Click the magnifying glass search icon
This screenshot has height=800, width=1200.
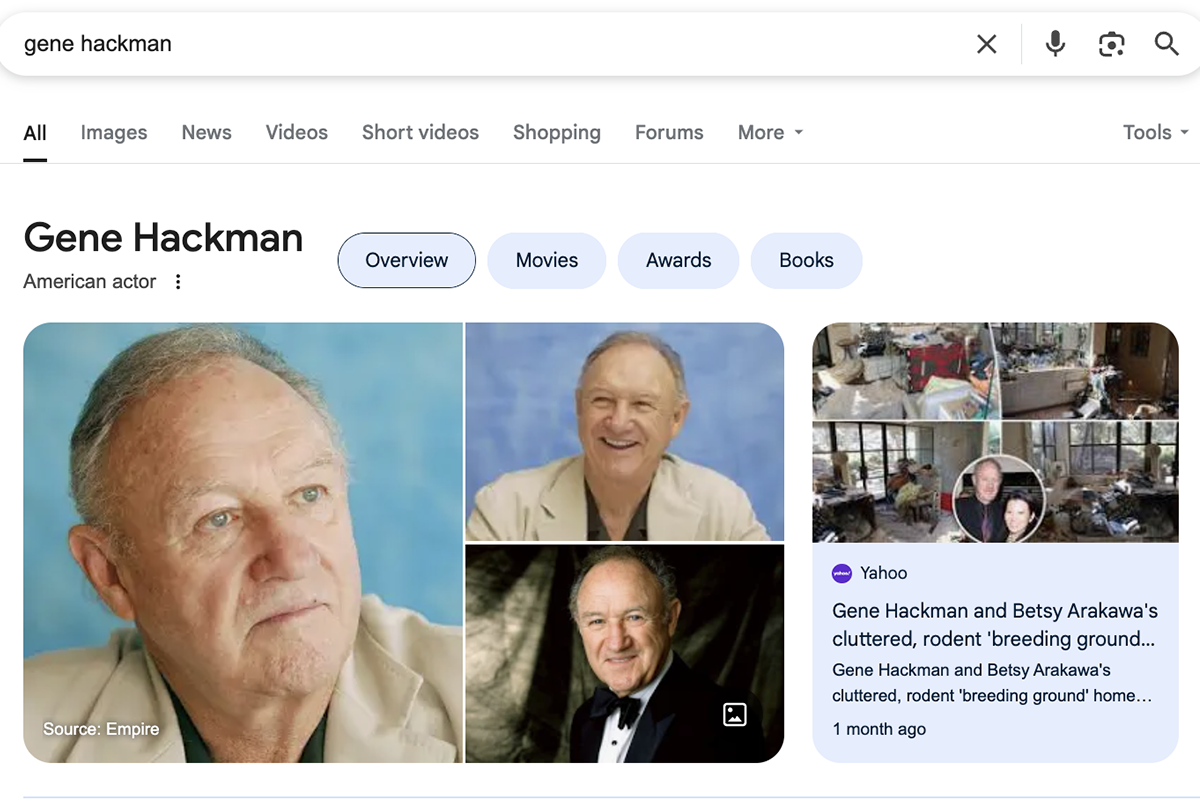coord(1166,44)
